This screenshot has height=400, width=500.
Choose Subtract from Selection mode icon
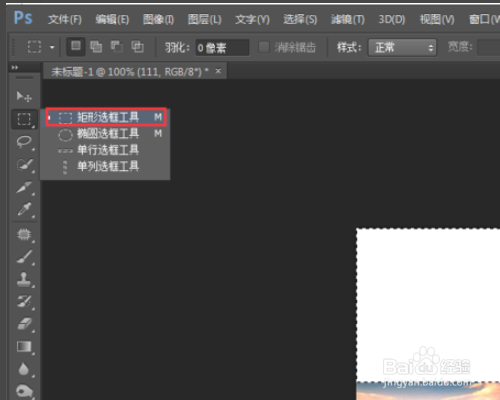pyautogui.click(x=117, y=47)
